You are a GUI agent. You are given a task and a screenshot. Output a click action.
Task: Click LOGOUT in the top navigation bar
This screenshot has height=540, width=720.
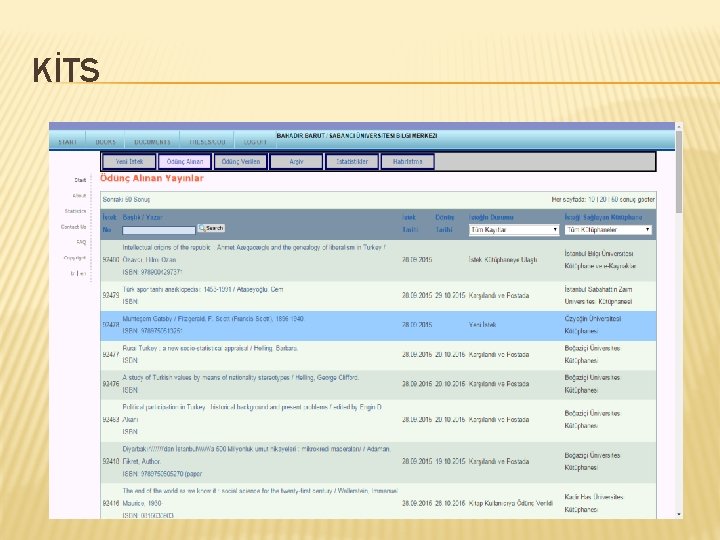tap(255, 142)
